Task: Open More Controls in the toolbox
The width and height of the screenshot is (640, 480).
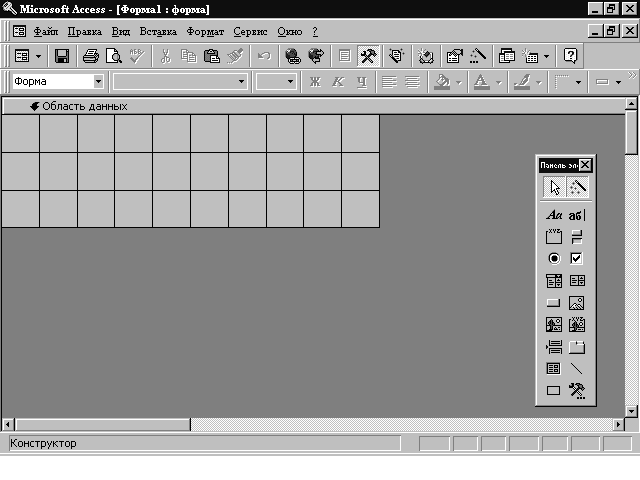Action: (x=577, y=391)
